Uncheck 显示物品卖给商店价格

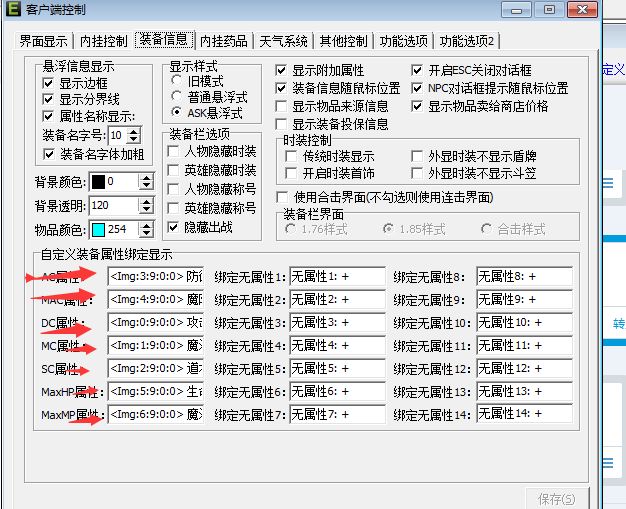pos(417,106)
